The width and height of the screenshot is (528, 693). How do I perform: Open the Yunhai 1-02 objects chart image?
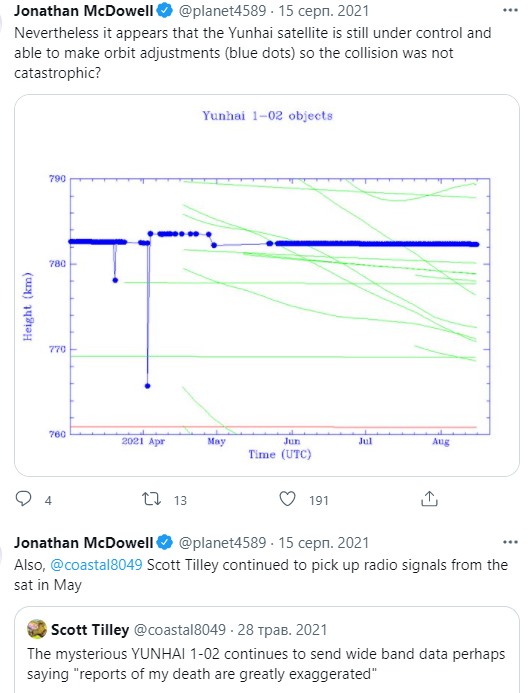(267, 285)
